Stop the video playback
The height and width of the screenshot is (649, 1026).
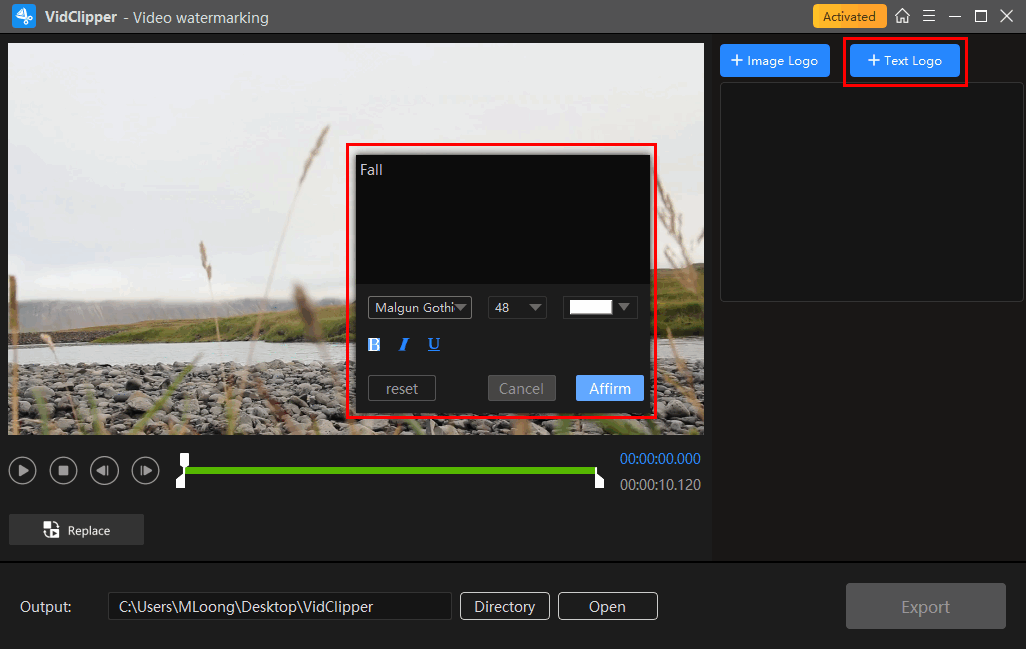(64, 470)
